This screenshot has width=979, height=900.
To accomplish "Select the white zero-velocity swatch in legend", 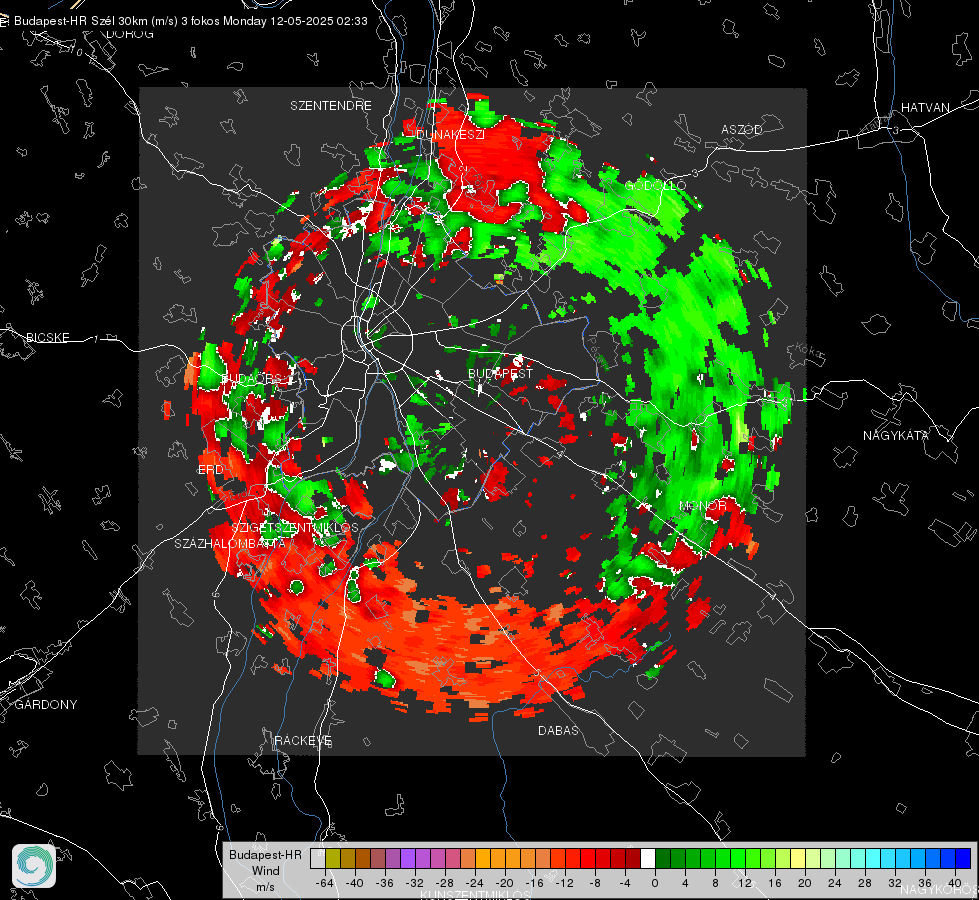I will 648,859.
